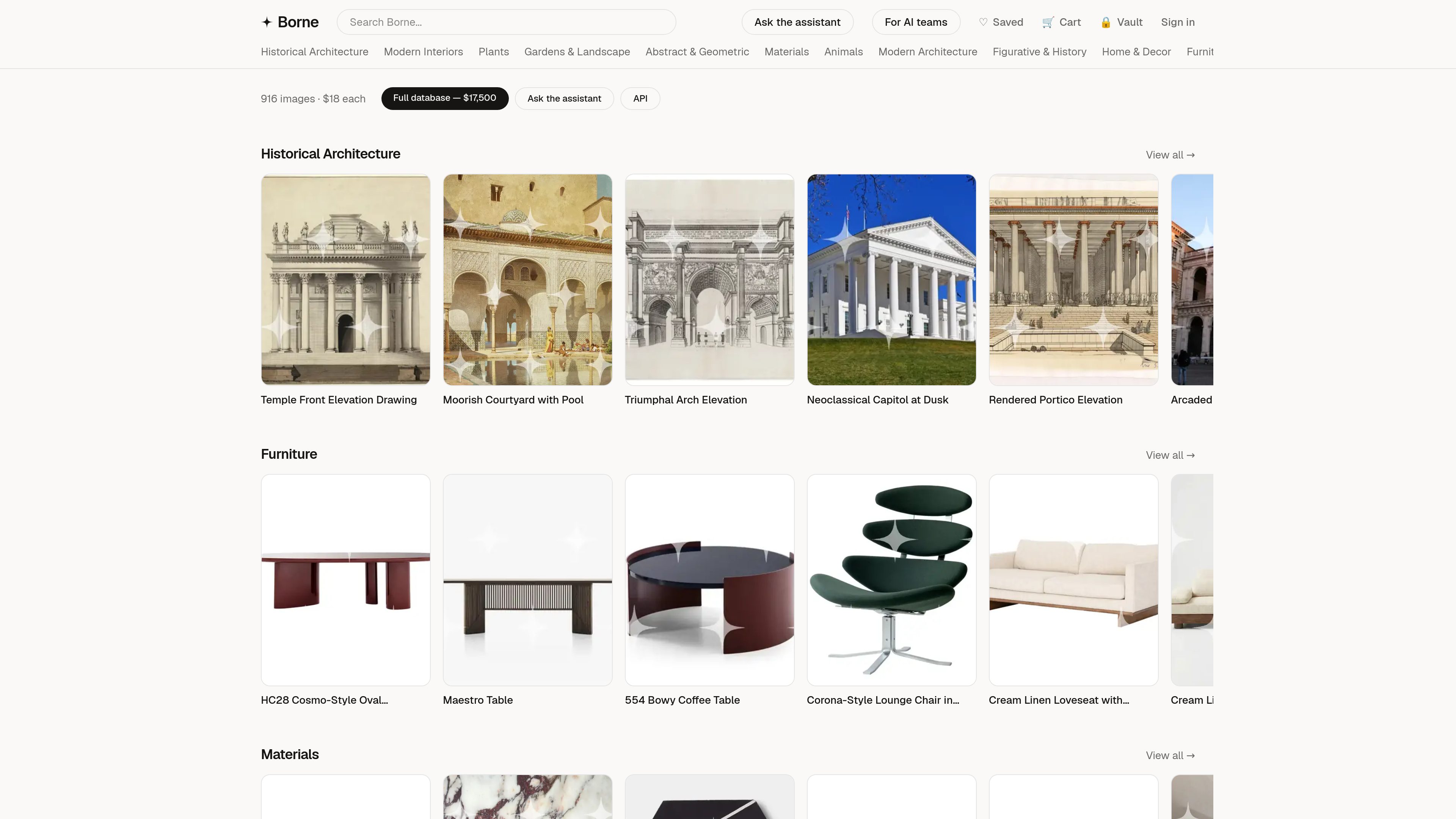The width and height of the screenshot is (1456, 819).
Task: Click 'Maestro Table' title text
Action: 478,700
